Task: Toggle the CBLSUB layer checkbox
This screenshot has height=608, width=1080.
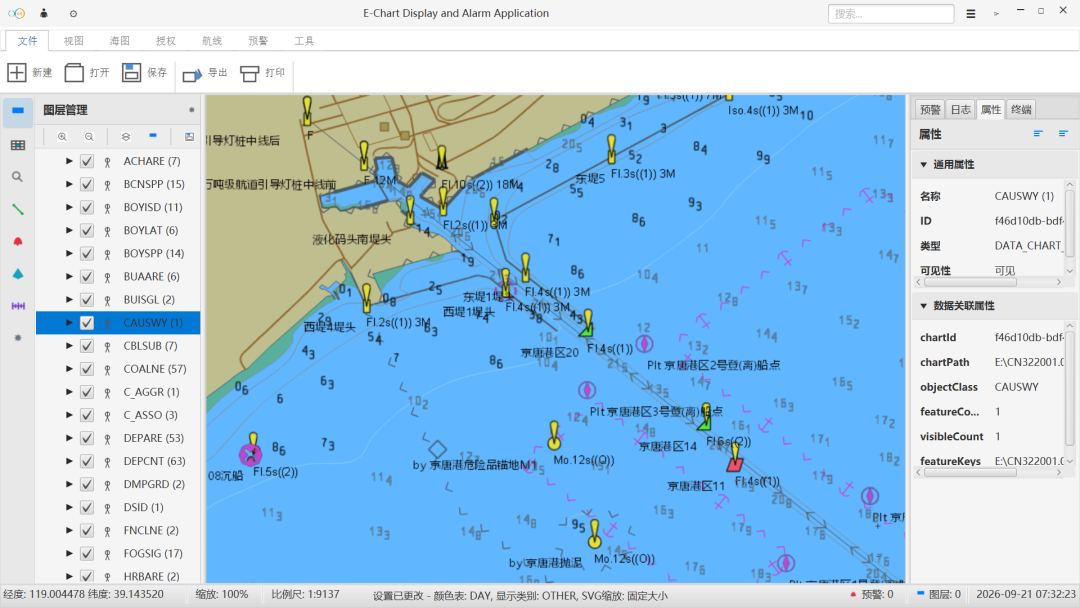Action: click(87, 346)
